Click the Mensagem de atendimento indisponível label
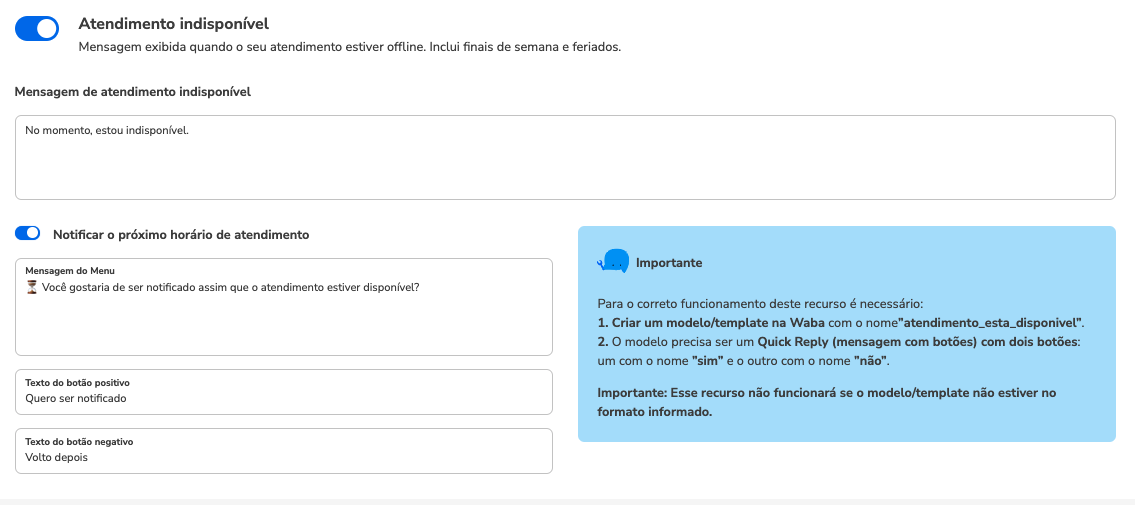The height and width of the screenshot is (505, 1135). click(133, 92)
